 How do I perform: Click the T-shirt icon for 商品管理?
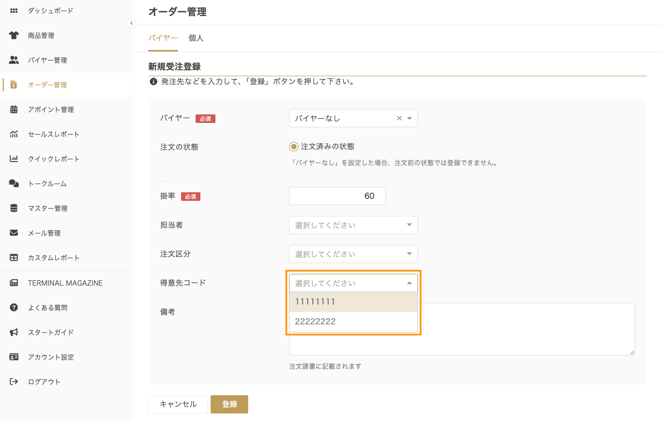tap(14, 35)
